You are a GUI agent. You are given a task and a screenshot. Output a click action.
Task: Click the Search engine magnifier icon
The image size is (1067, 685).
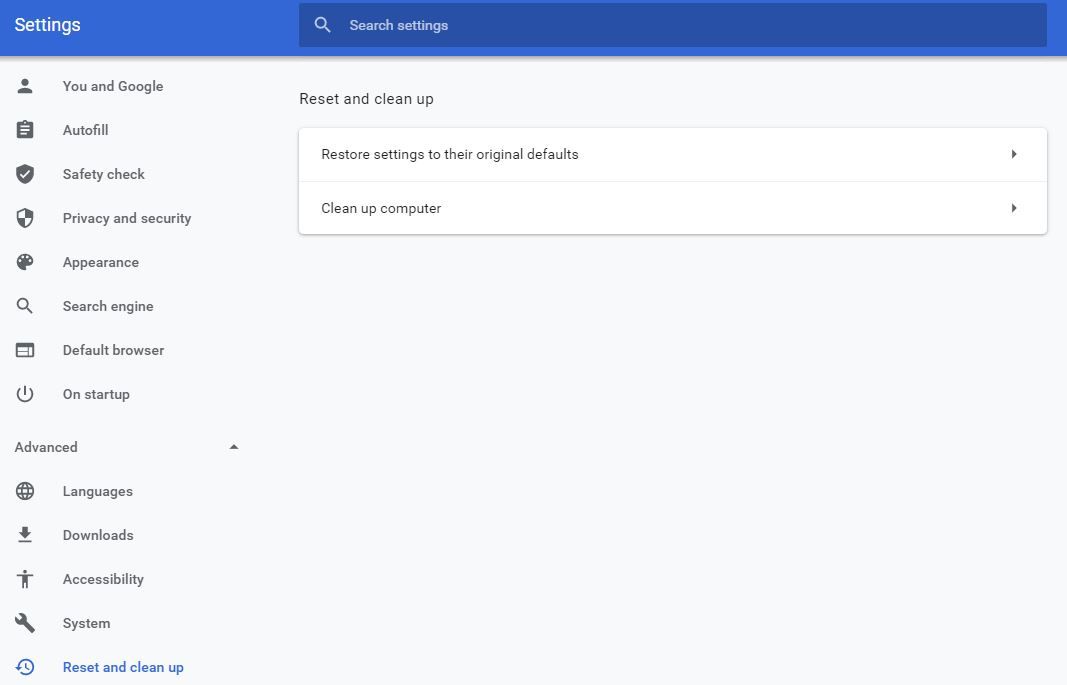click(x=25, y=306)
